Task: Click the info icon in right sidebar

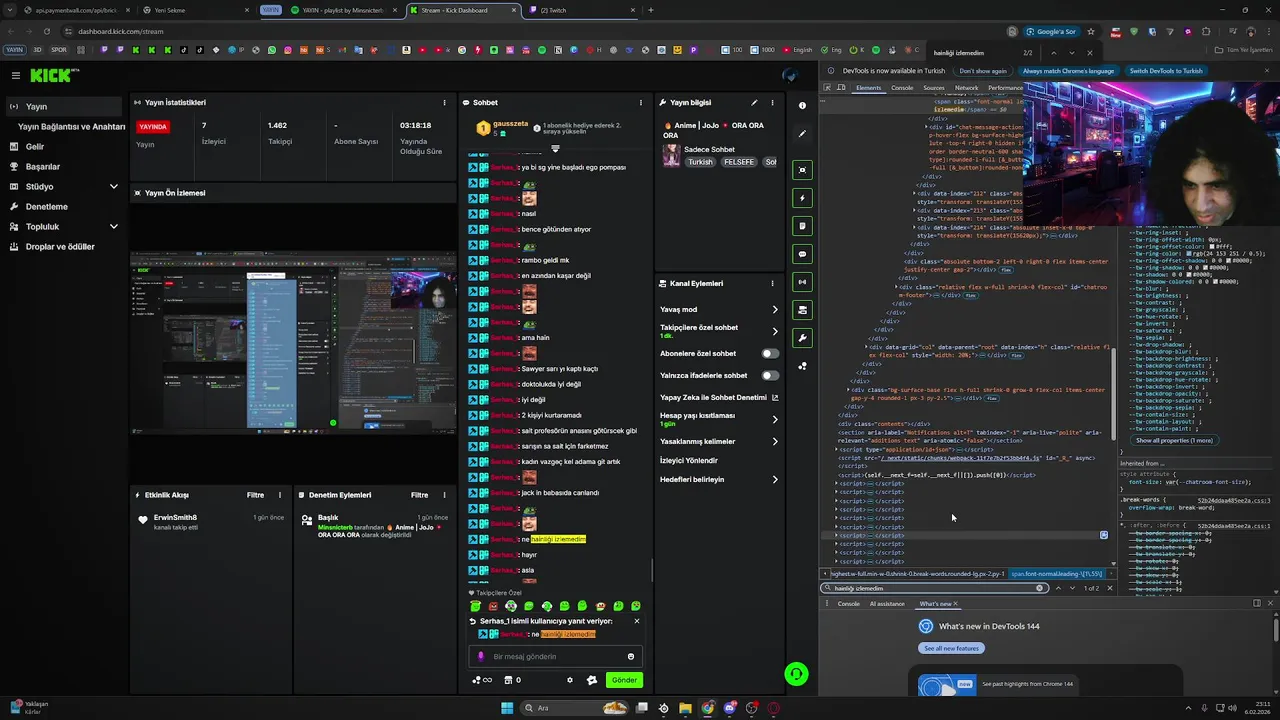Action: coord(802,105)
